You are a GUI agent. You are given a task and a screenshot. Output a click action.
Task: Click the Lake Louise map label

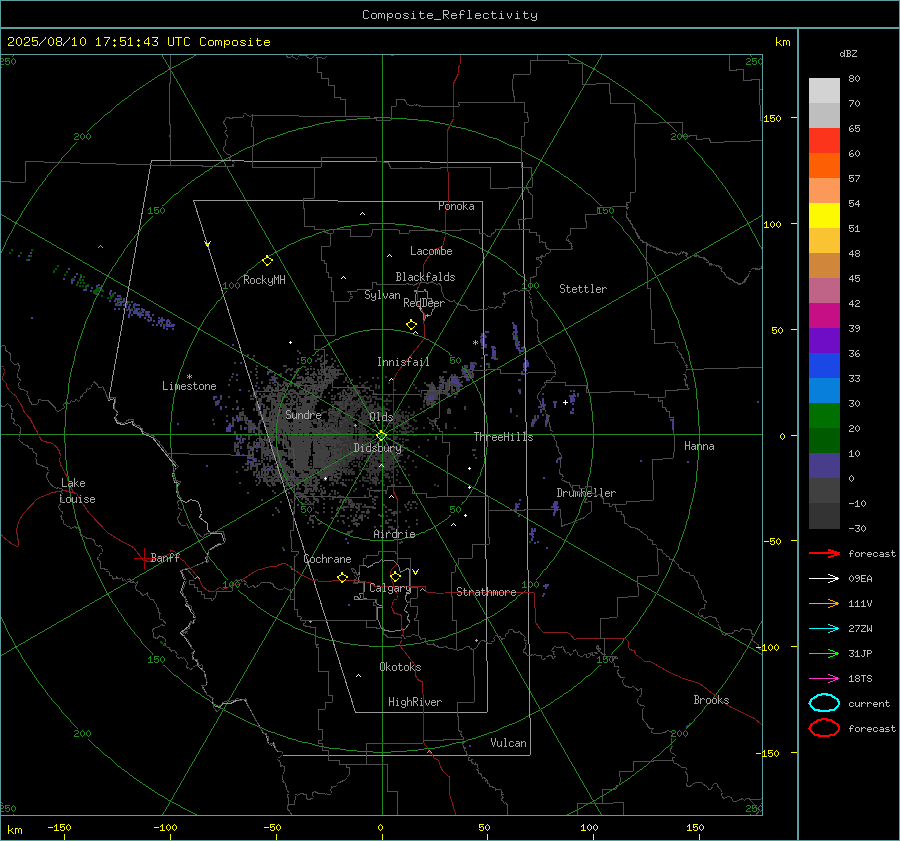click(77, 491)
